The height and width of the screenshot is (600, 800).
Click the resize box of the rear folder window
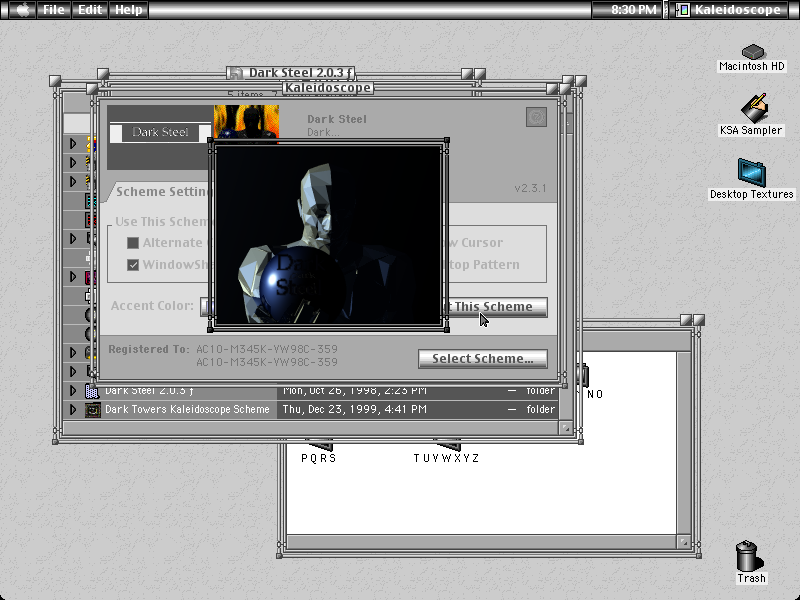pyautogui.click(x=684, y=541)
